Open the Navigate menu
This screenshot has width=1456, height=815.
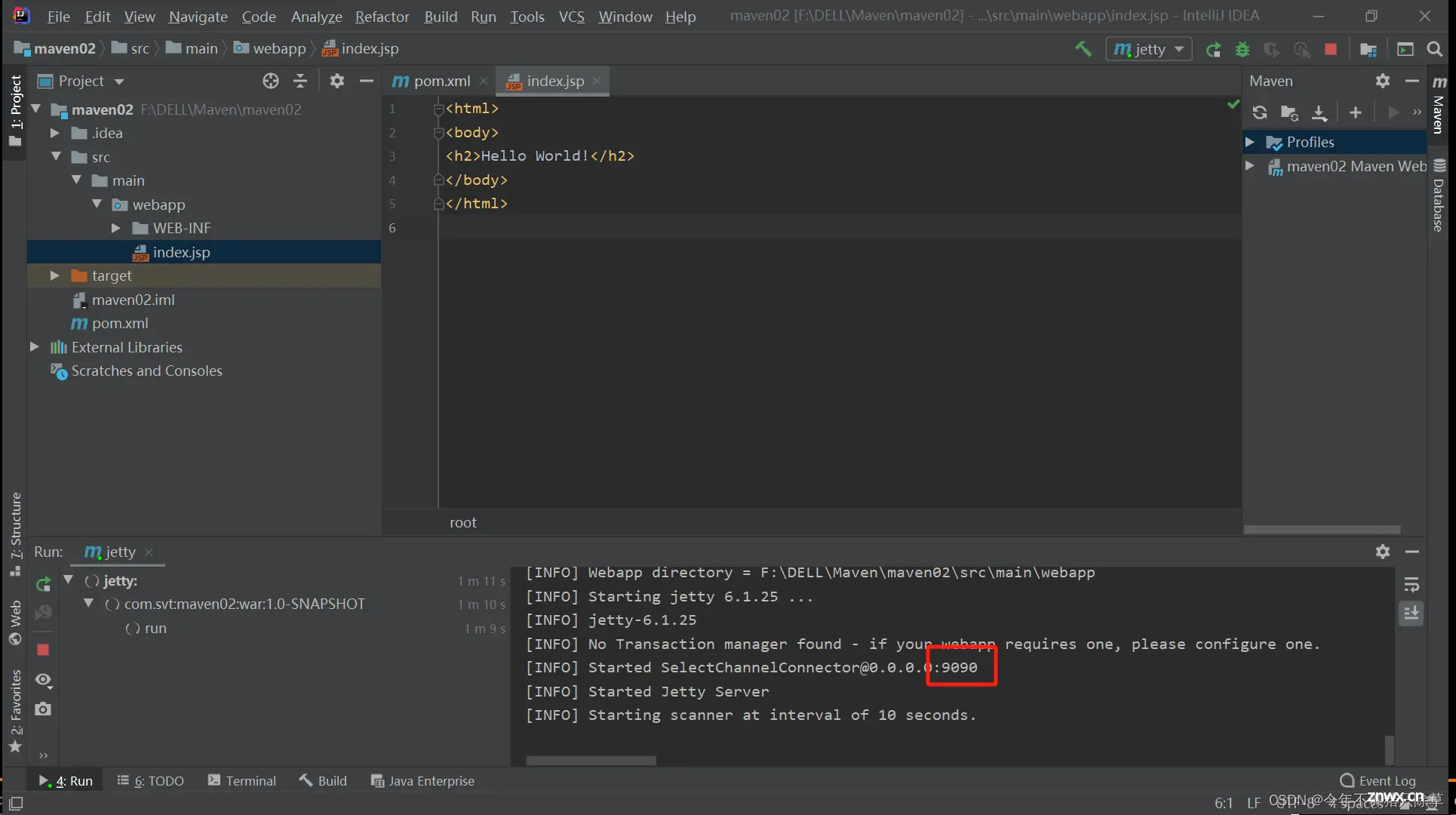tap(198, 17)
